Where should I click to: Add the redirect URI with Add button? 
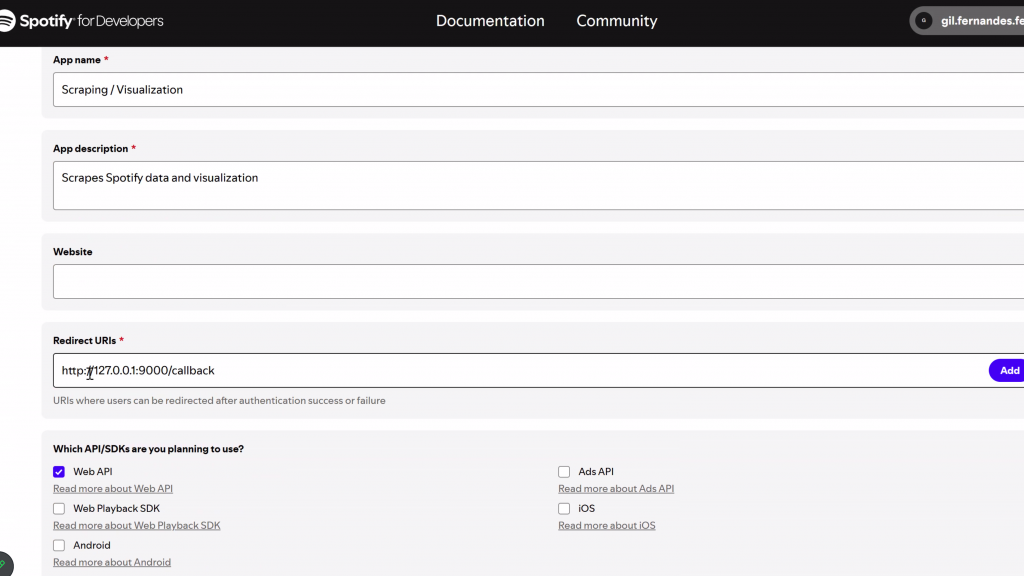click(x=1008, y=370)
